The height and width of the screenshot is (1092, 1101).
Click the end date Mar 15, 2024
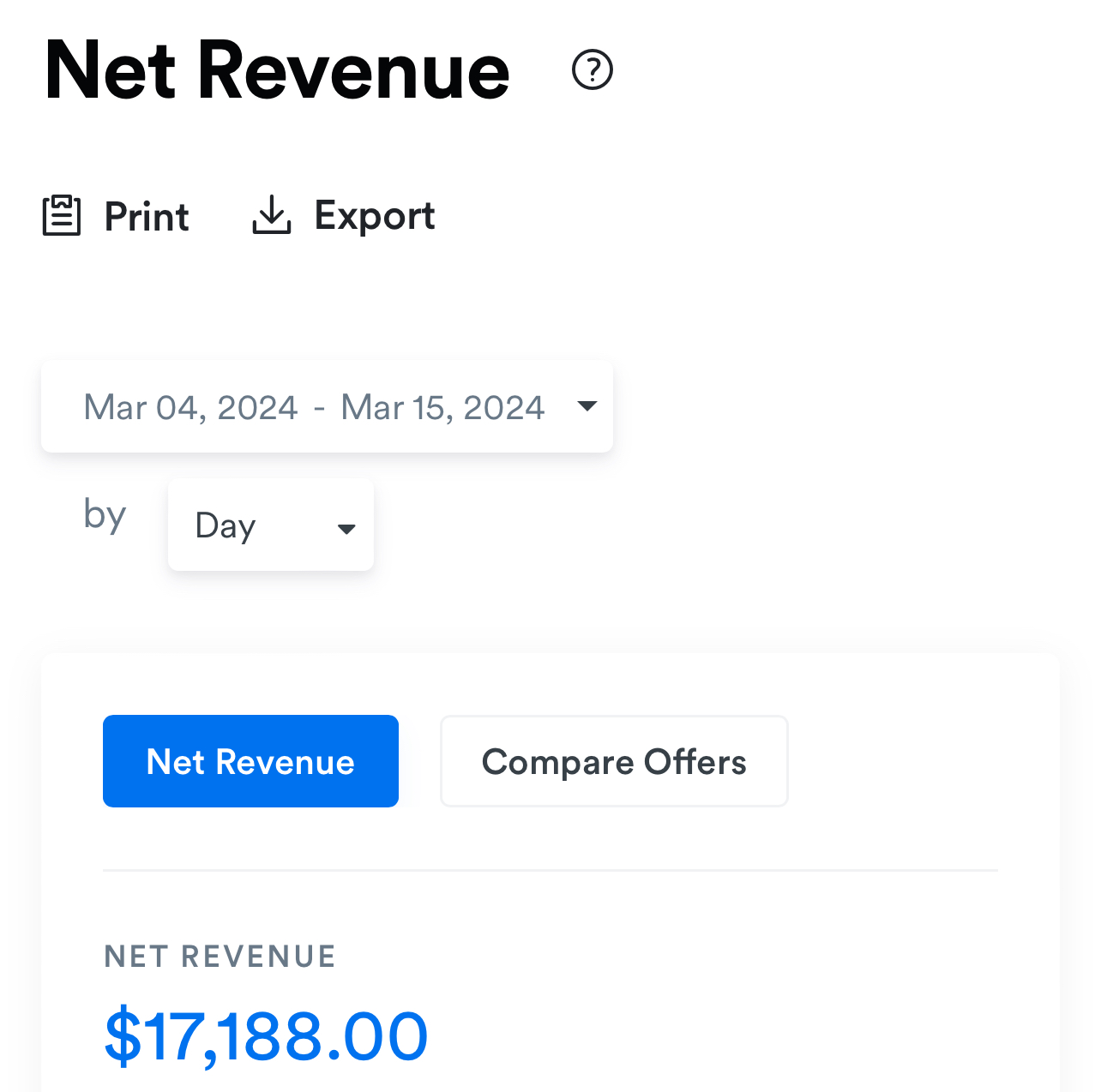442,407
